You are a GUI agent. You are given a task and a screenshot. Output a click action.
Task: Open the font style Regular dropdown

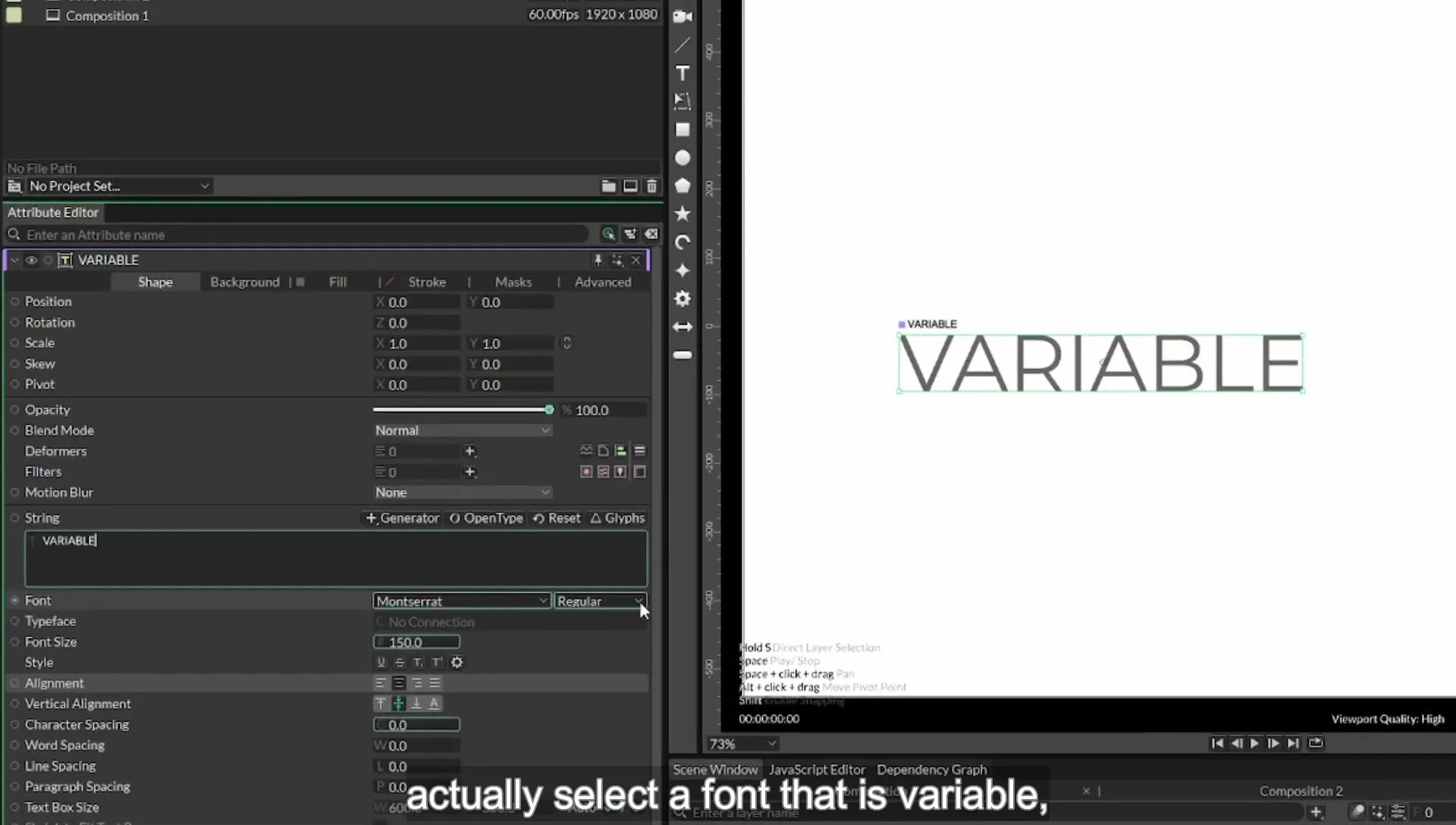[x=600, y=601]
